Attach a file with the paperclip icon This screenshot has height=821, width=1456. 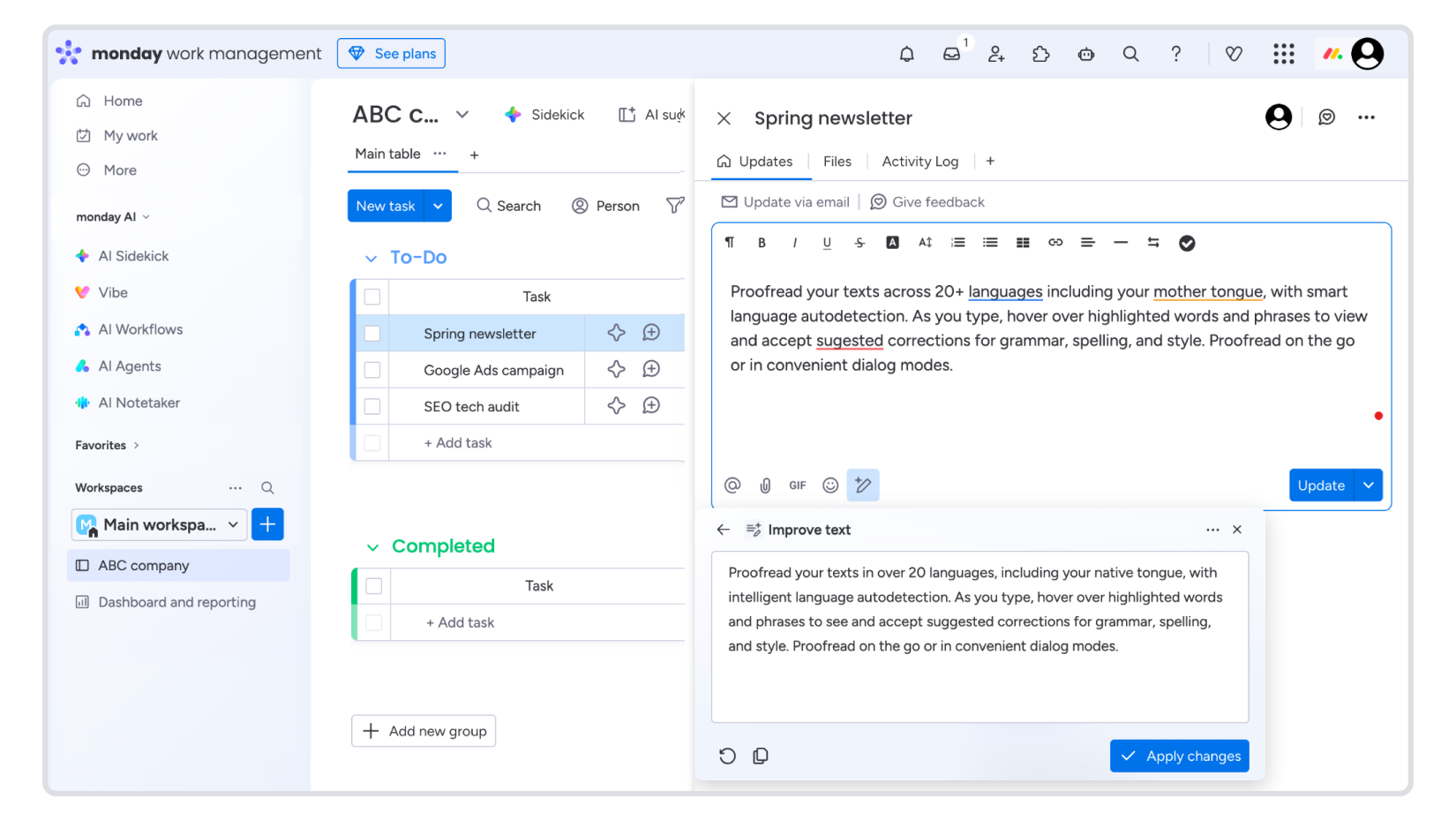[x=765, y=486]
